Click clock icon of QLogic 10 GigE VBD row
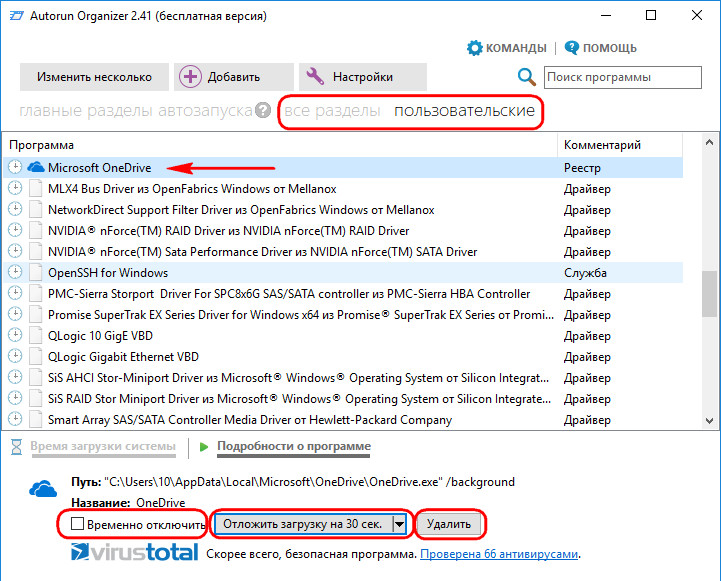Screen dimensions: 721x581 click(x=15, y=336)
